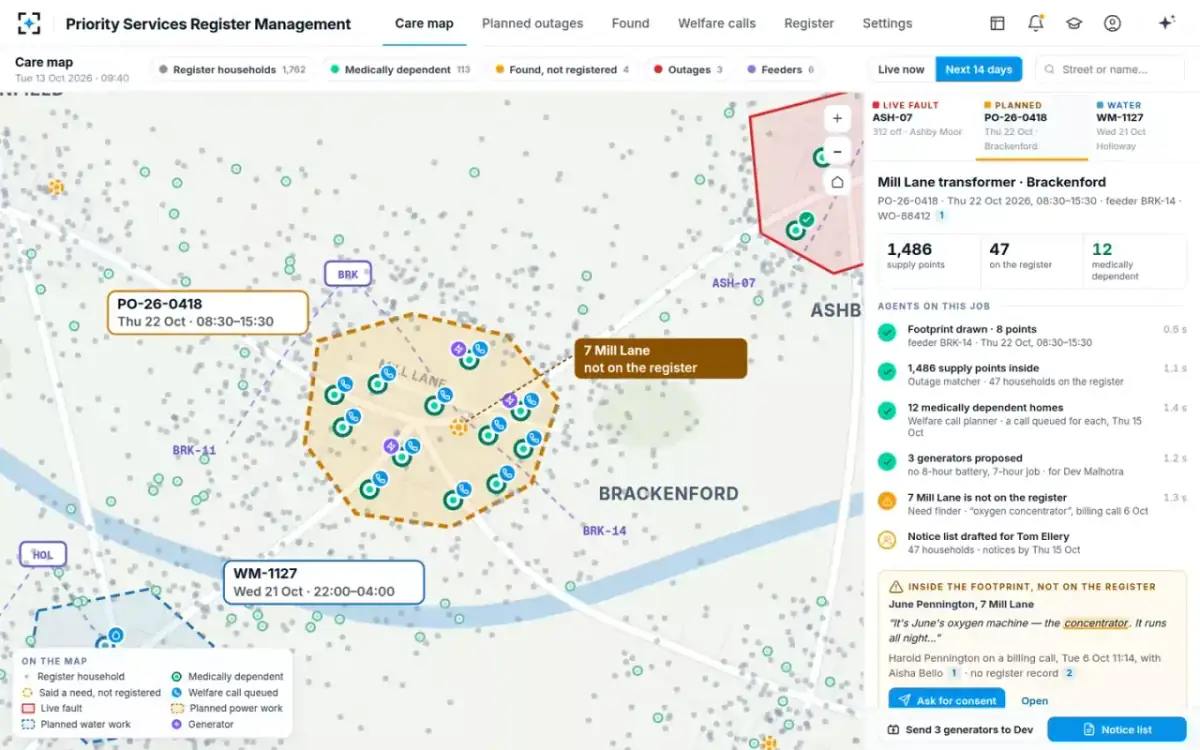
Task: Open the Settings tab
Action: coord(887,23)
